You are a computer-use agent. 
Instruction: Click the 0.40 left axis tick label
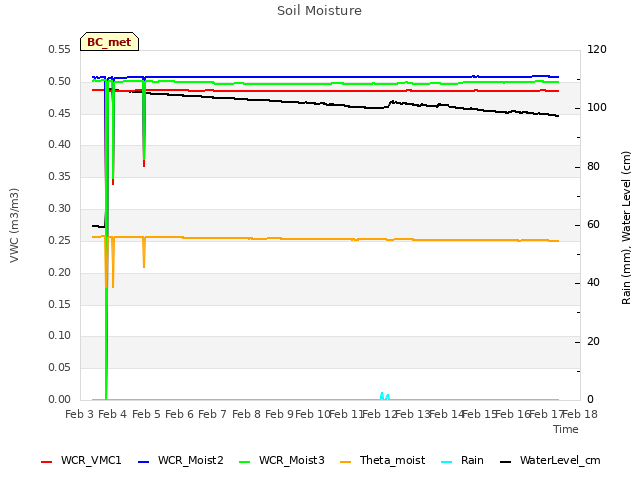[x=60, y=144]
